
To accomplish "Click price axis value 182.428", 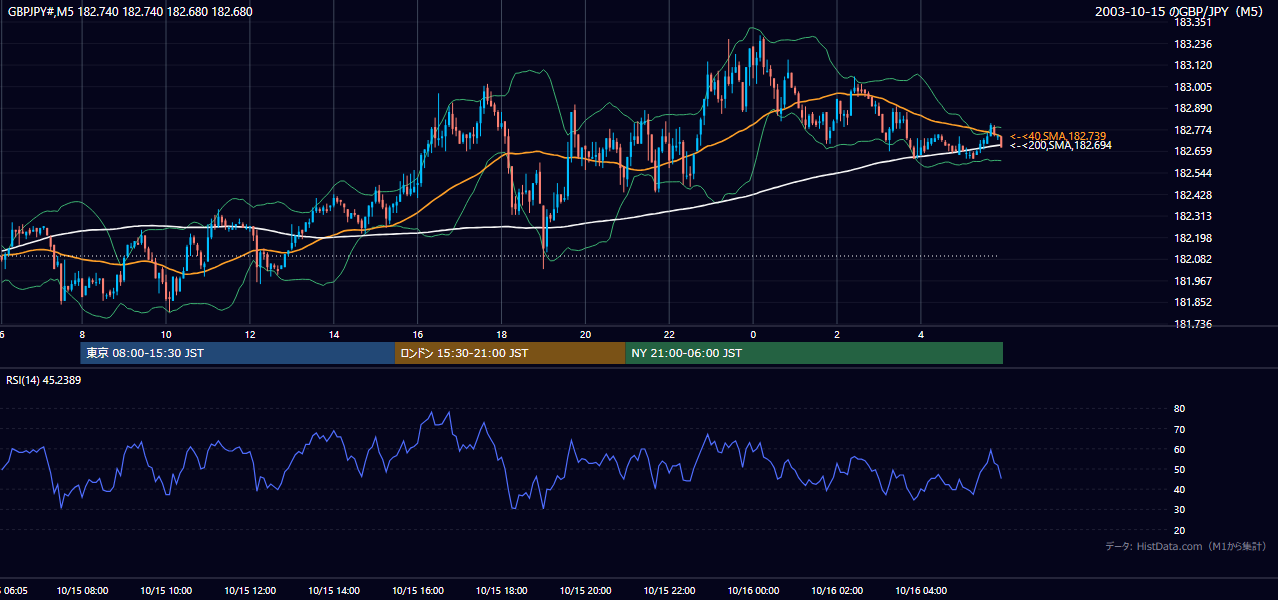I will click(x=1193, y=195).
